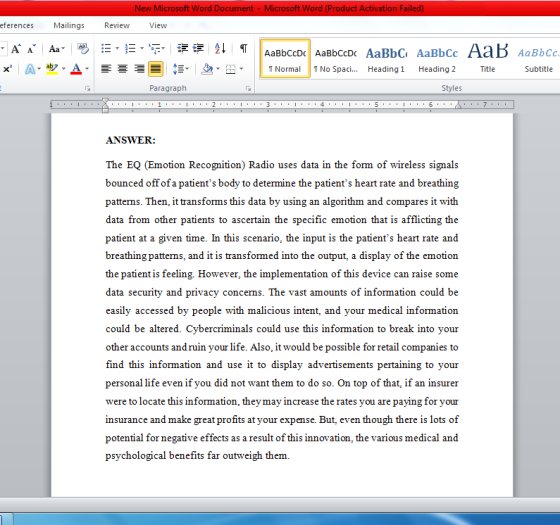
Task: Open the Review ribbon tab
Action: (117, 25)
